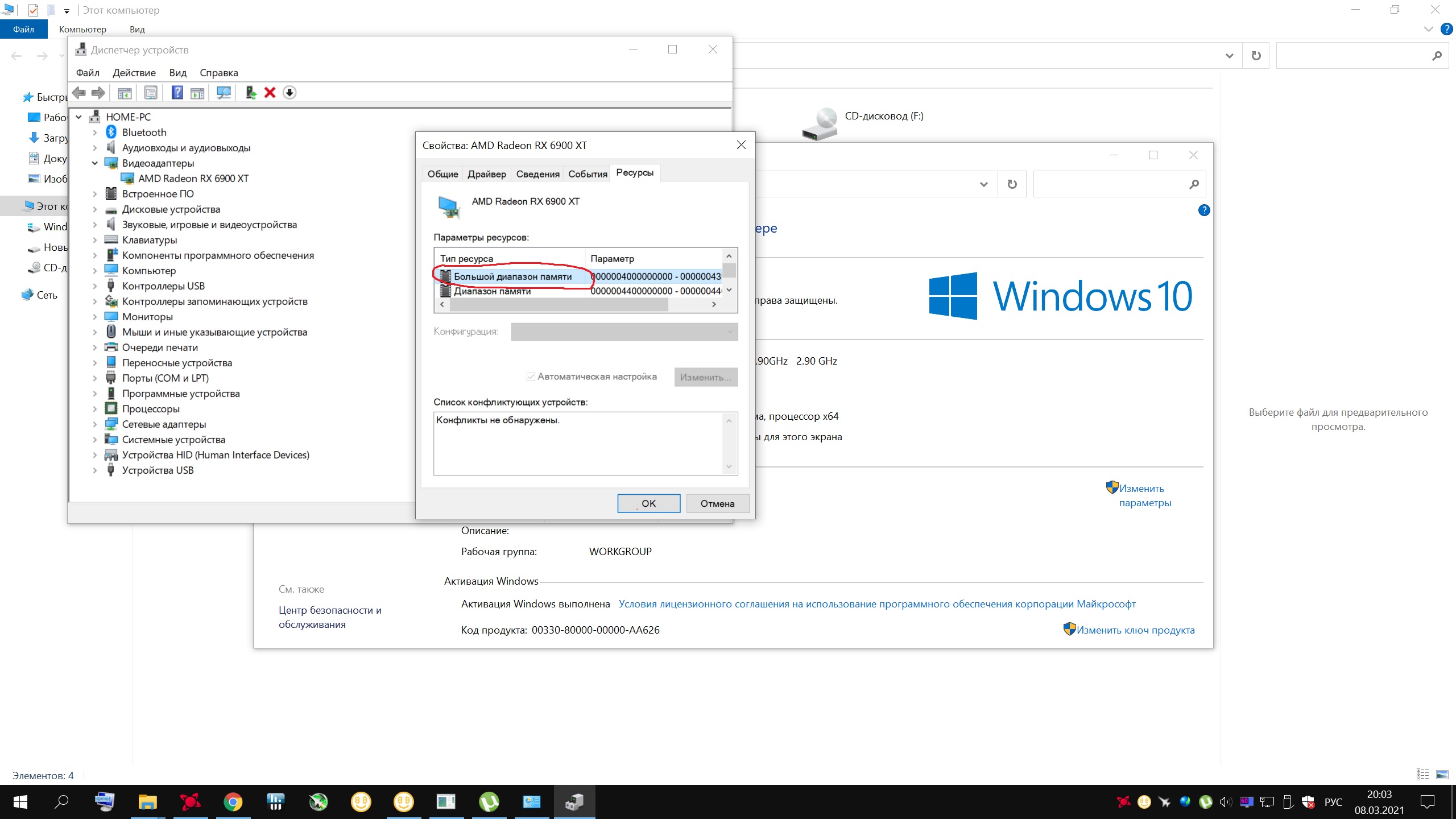Open Chrome from the taskbar
1456x819 pixels.
(x=233, y=802)
